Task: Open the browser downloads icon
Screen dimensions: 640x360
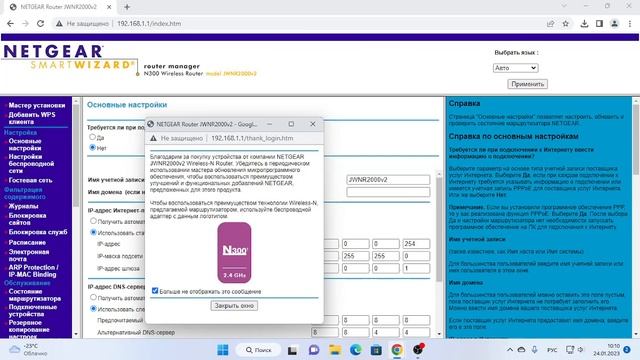Action: point(584,24)
